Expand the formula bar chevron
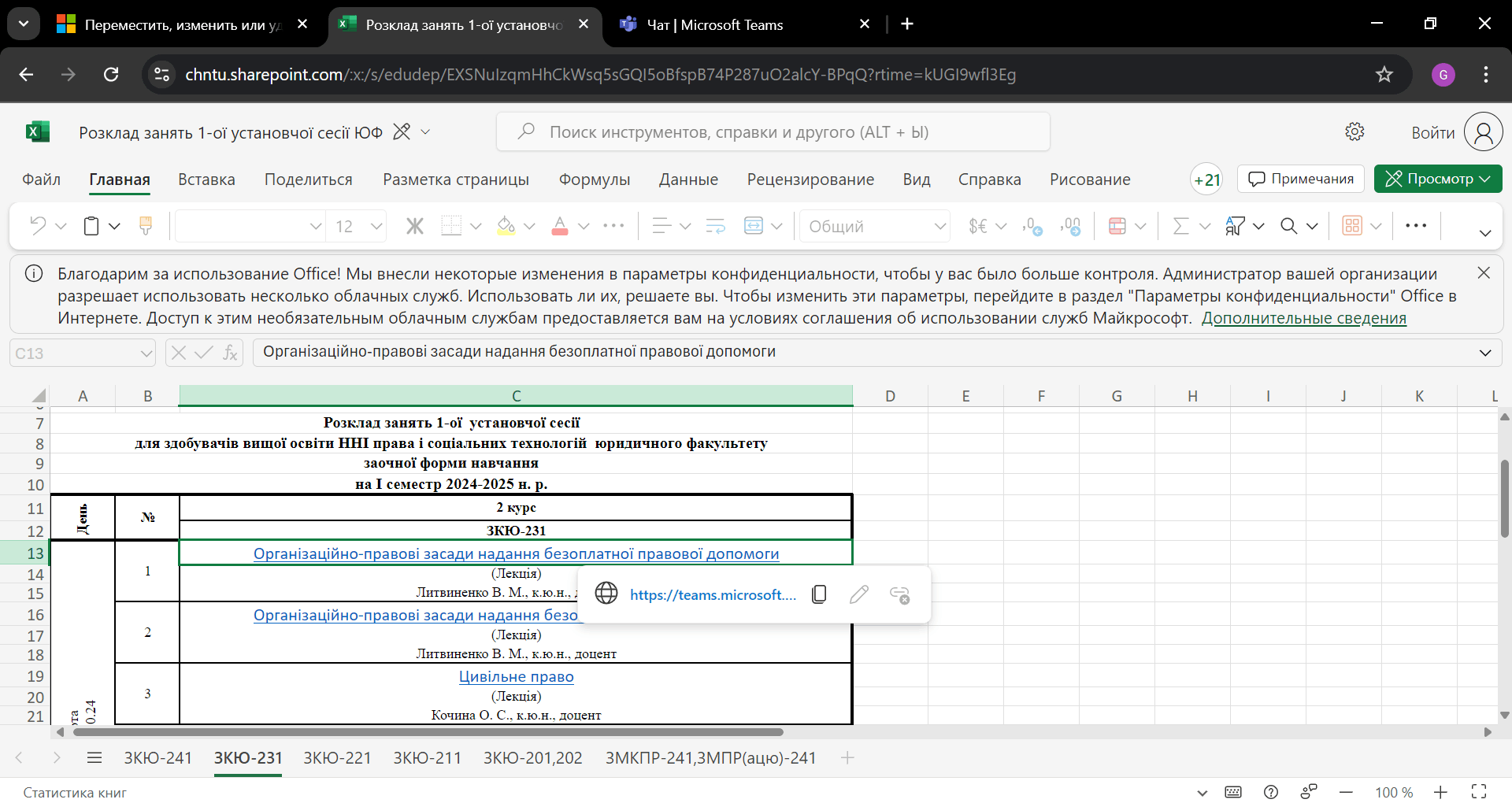Image resolution: width=1512 pixels, height=803 pixels. point(1485,353)
